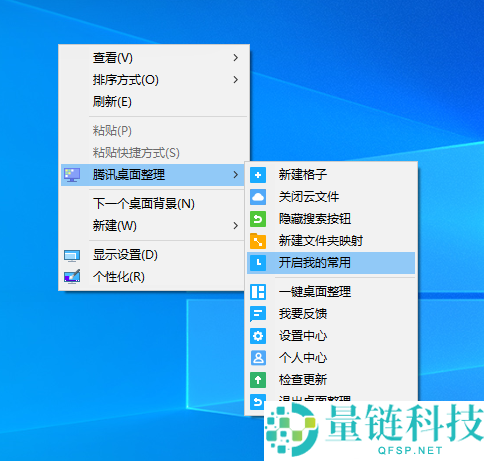This screenshot has height=461, width=484.
Task: Click the gear icon beside 设置中心
Action: 258,336
